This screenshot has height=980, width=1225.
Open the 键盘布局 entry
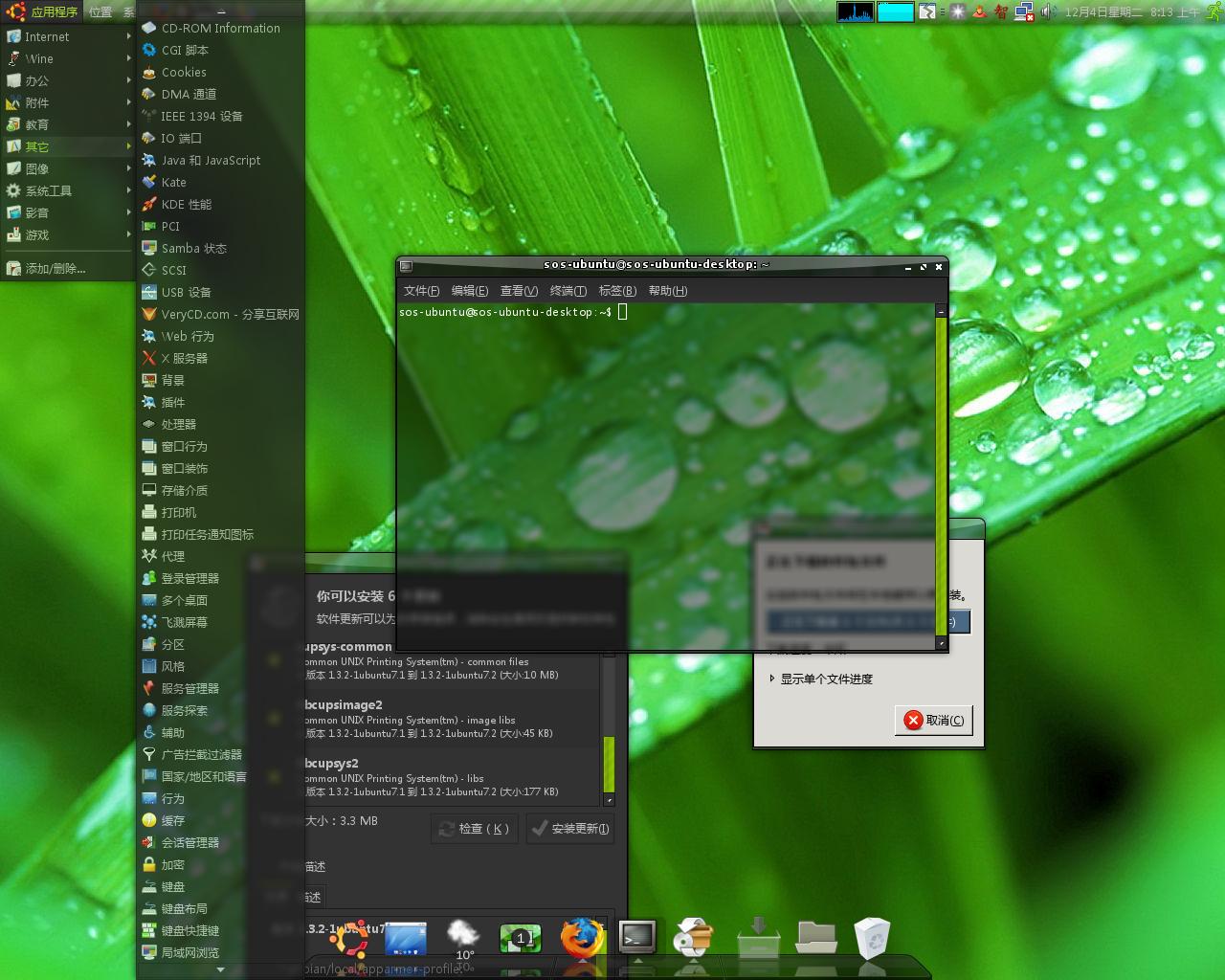coord(220,908)
